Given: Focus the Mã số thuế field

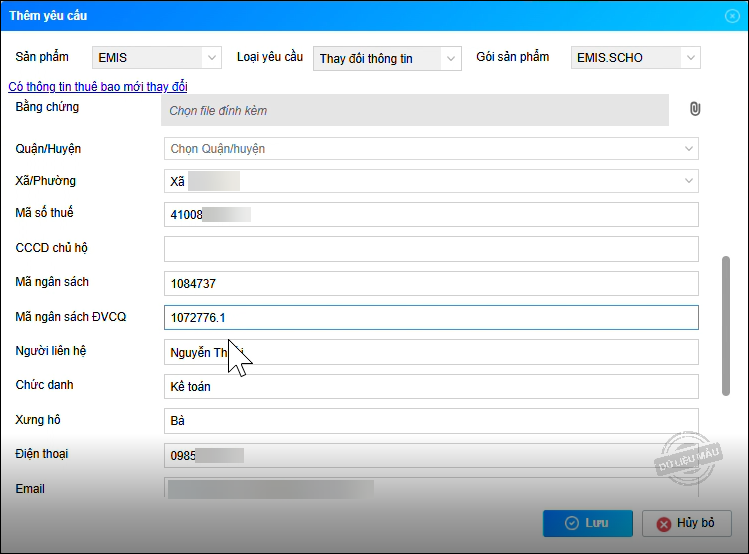Looking at the screenshot, I should (430, 214).
